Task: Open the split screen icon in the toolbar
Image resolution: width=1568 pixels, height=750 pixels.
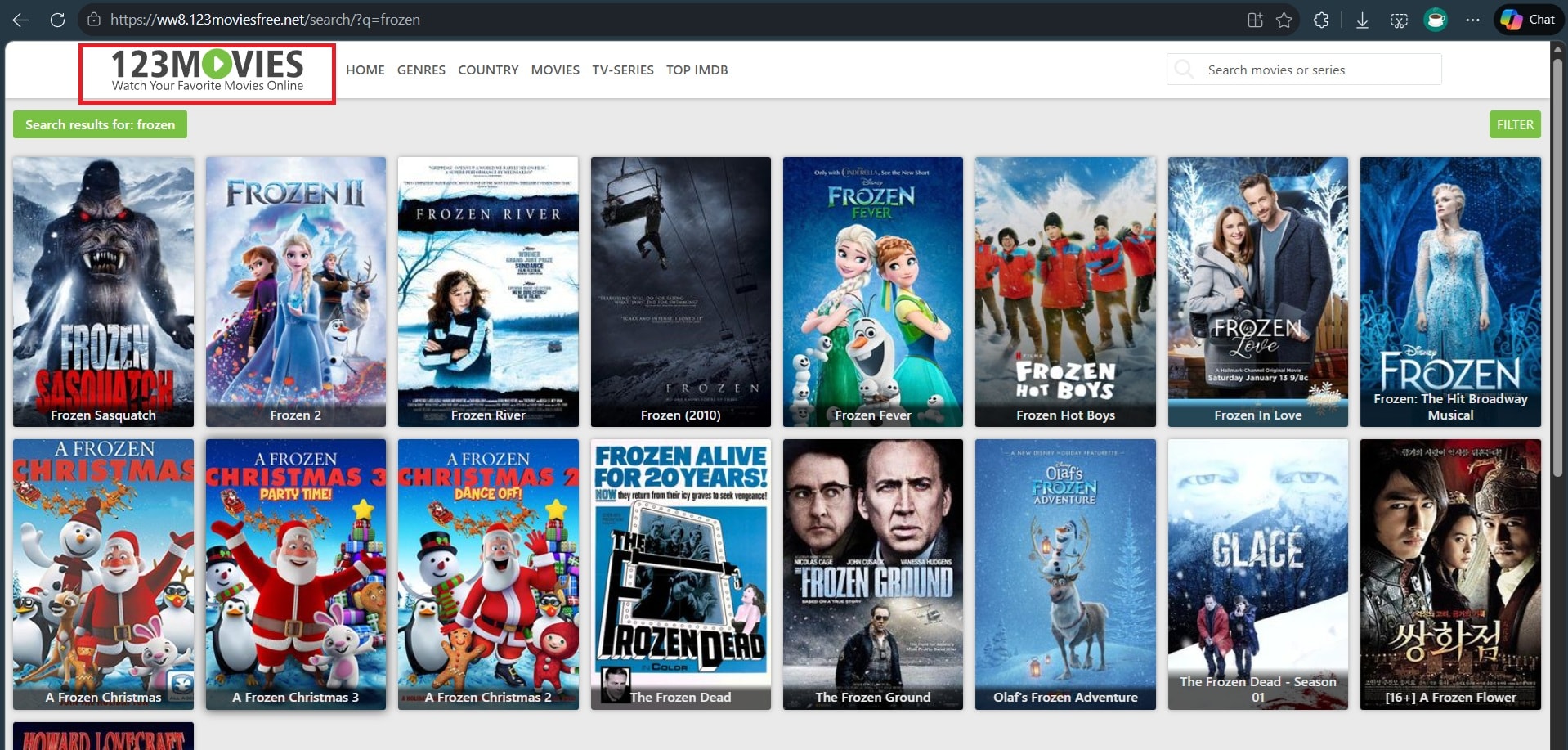Action: 1255,19
